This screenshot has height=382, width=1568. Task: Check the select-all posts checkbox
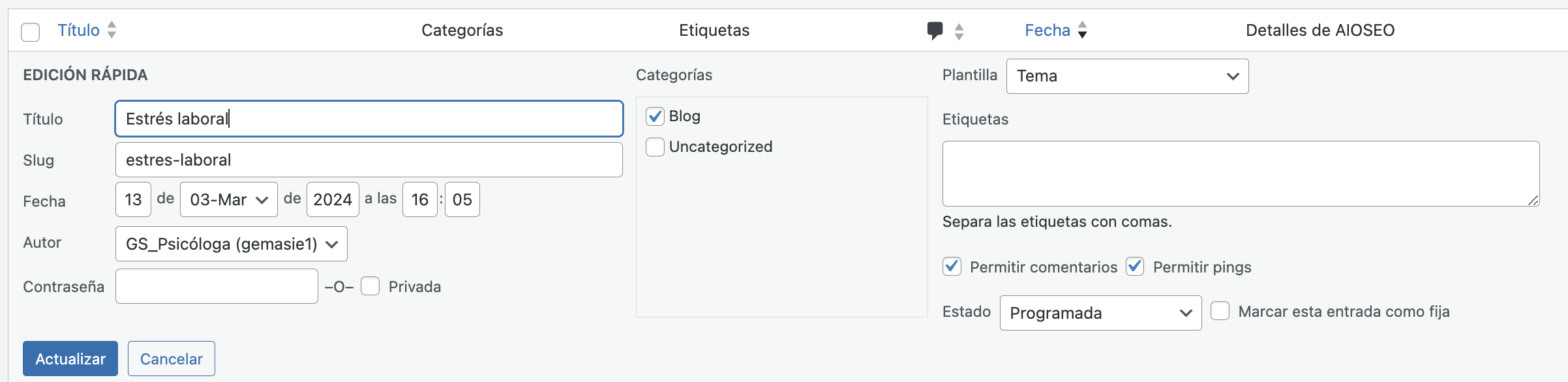point(31,32)
